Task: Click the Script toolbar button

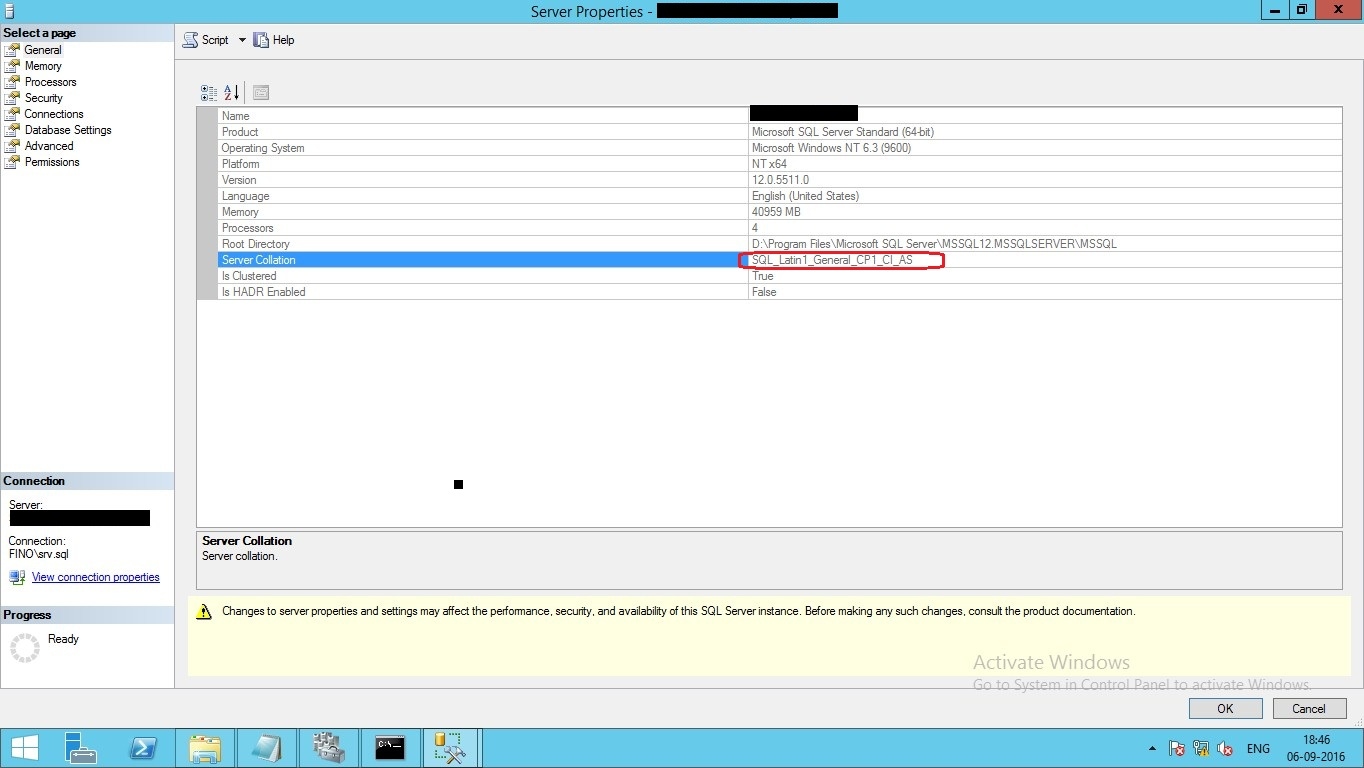Action: 205,40
